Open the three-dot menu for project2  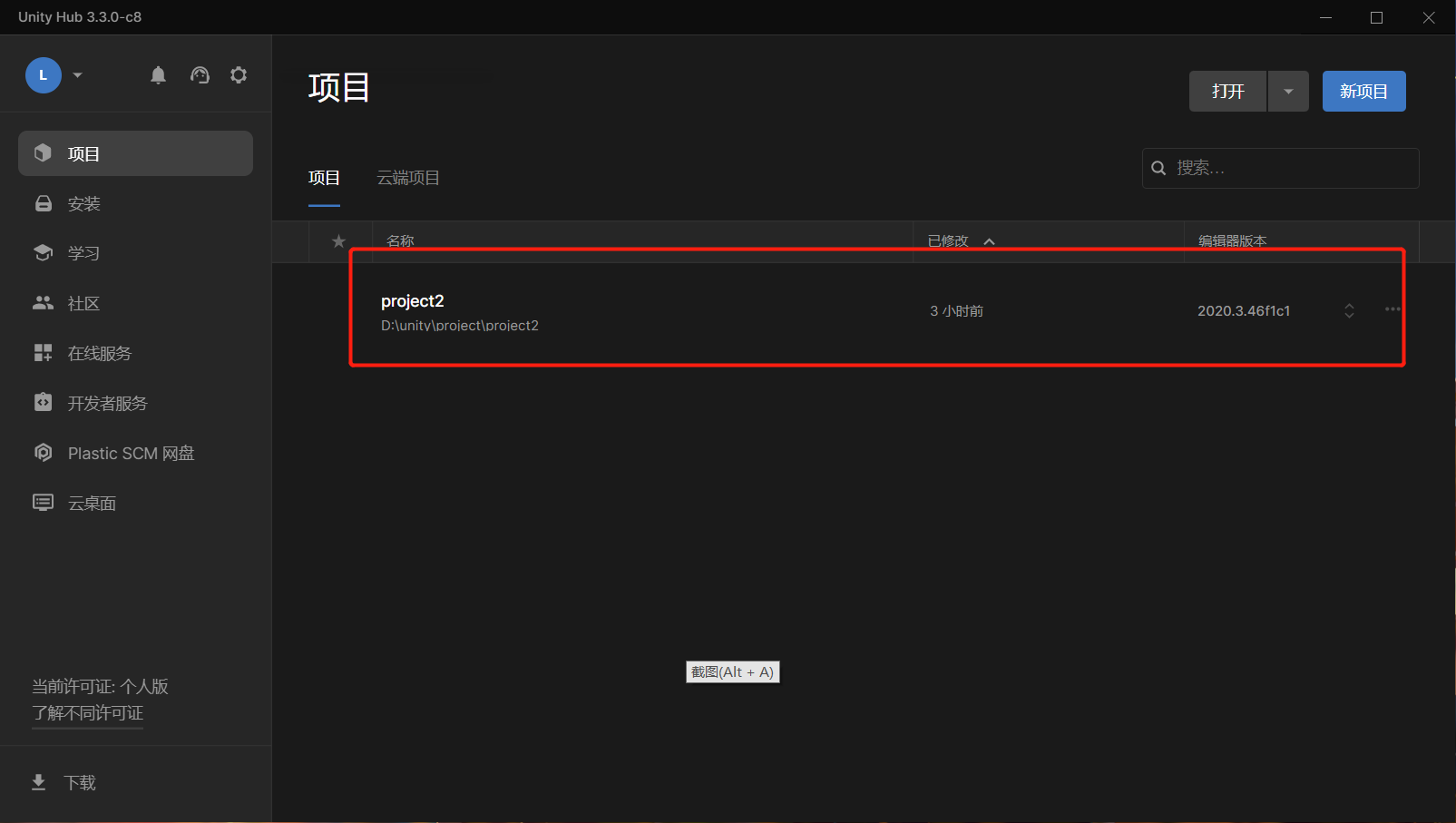(1392, 309)
